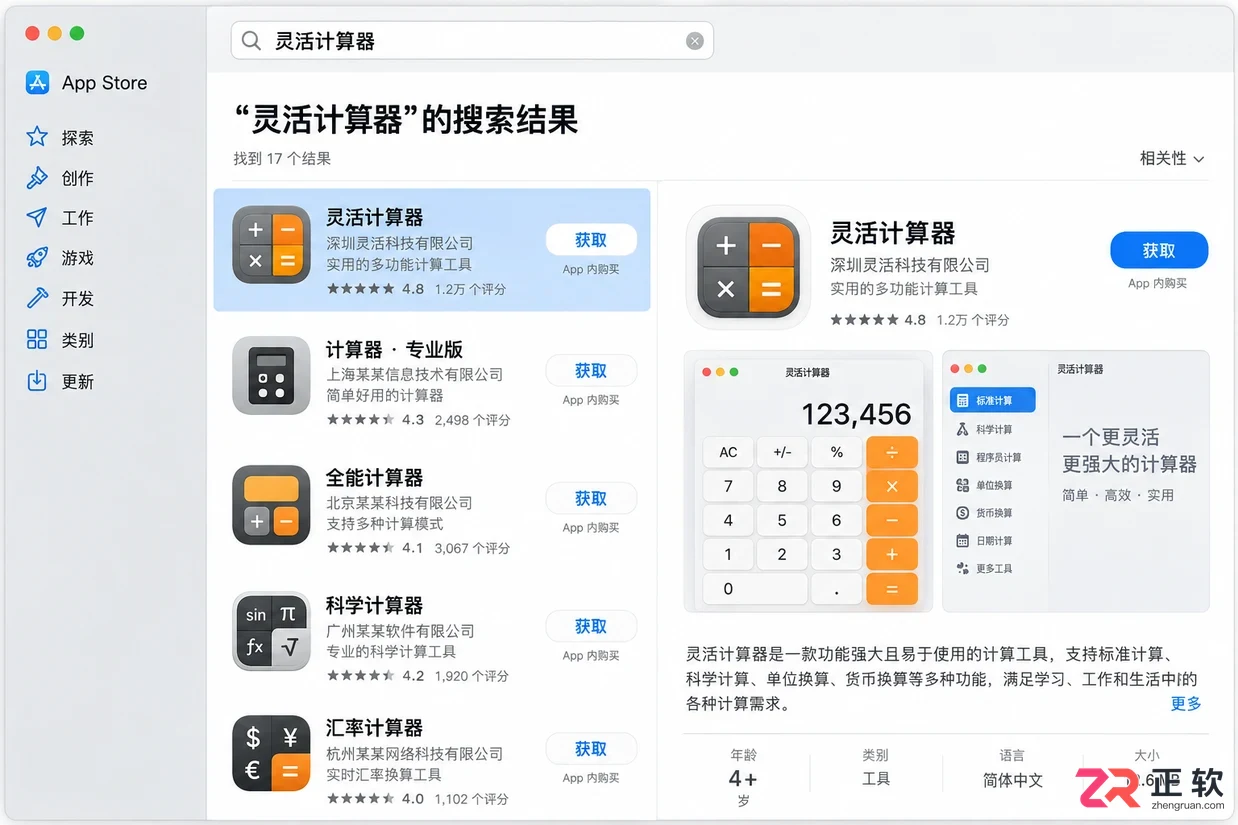Screen dimensions: 1238x825
Task: Click the 计算器·专业版 title text
Action: [394, 349]
